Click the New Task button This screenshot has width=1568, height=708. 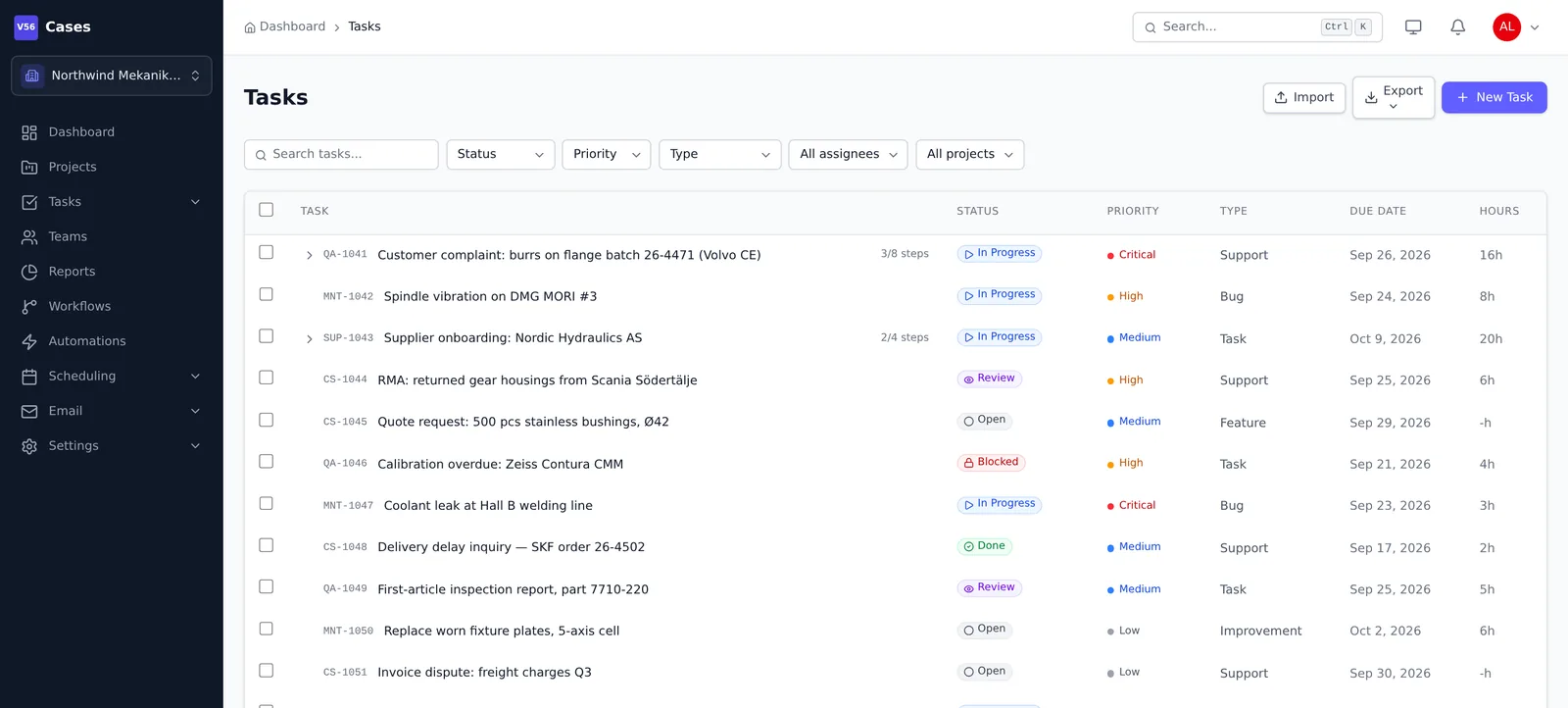click(x=1494, y=98)
